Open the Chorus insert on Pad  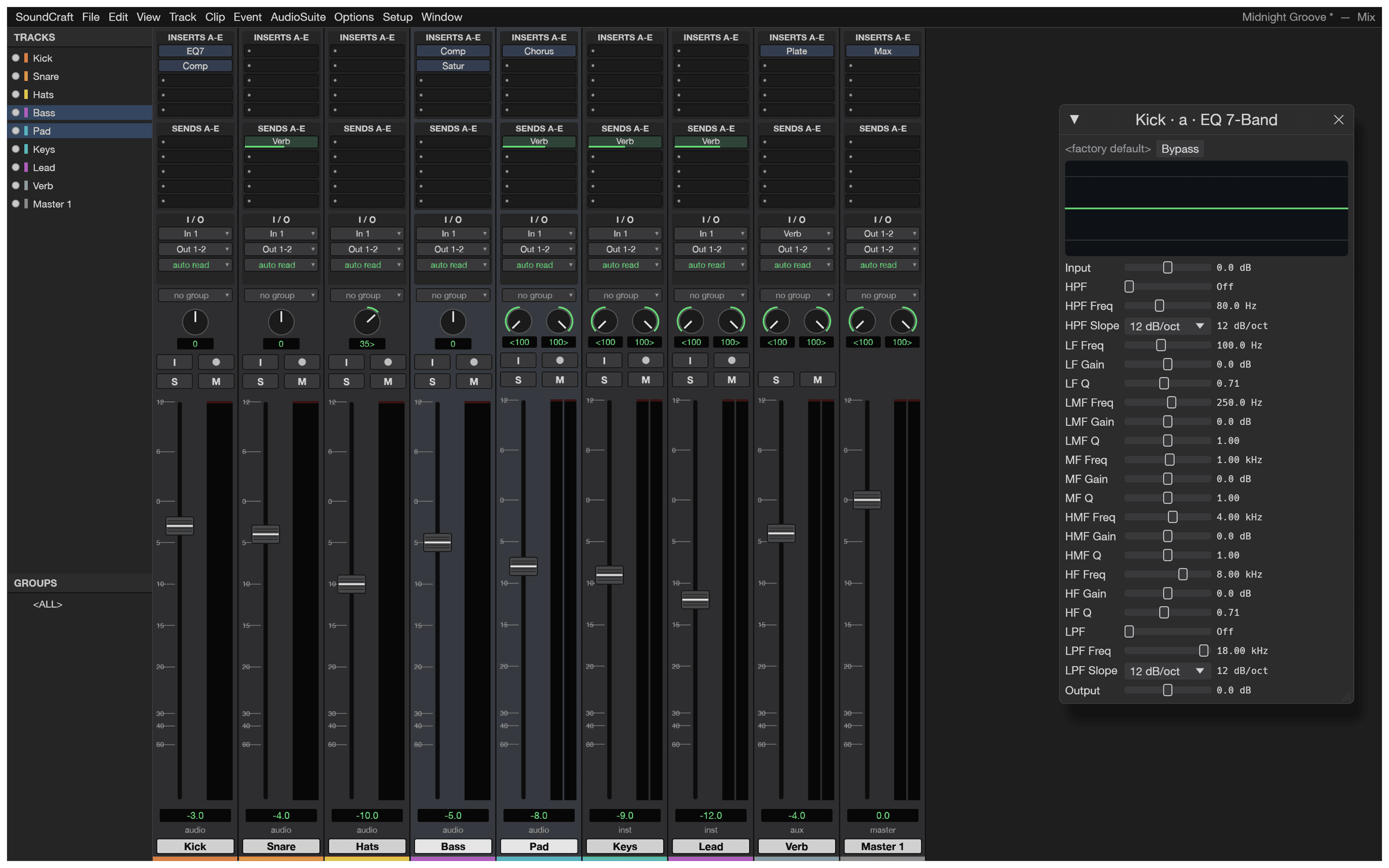click(x=539, y=51)
